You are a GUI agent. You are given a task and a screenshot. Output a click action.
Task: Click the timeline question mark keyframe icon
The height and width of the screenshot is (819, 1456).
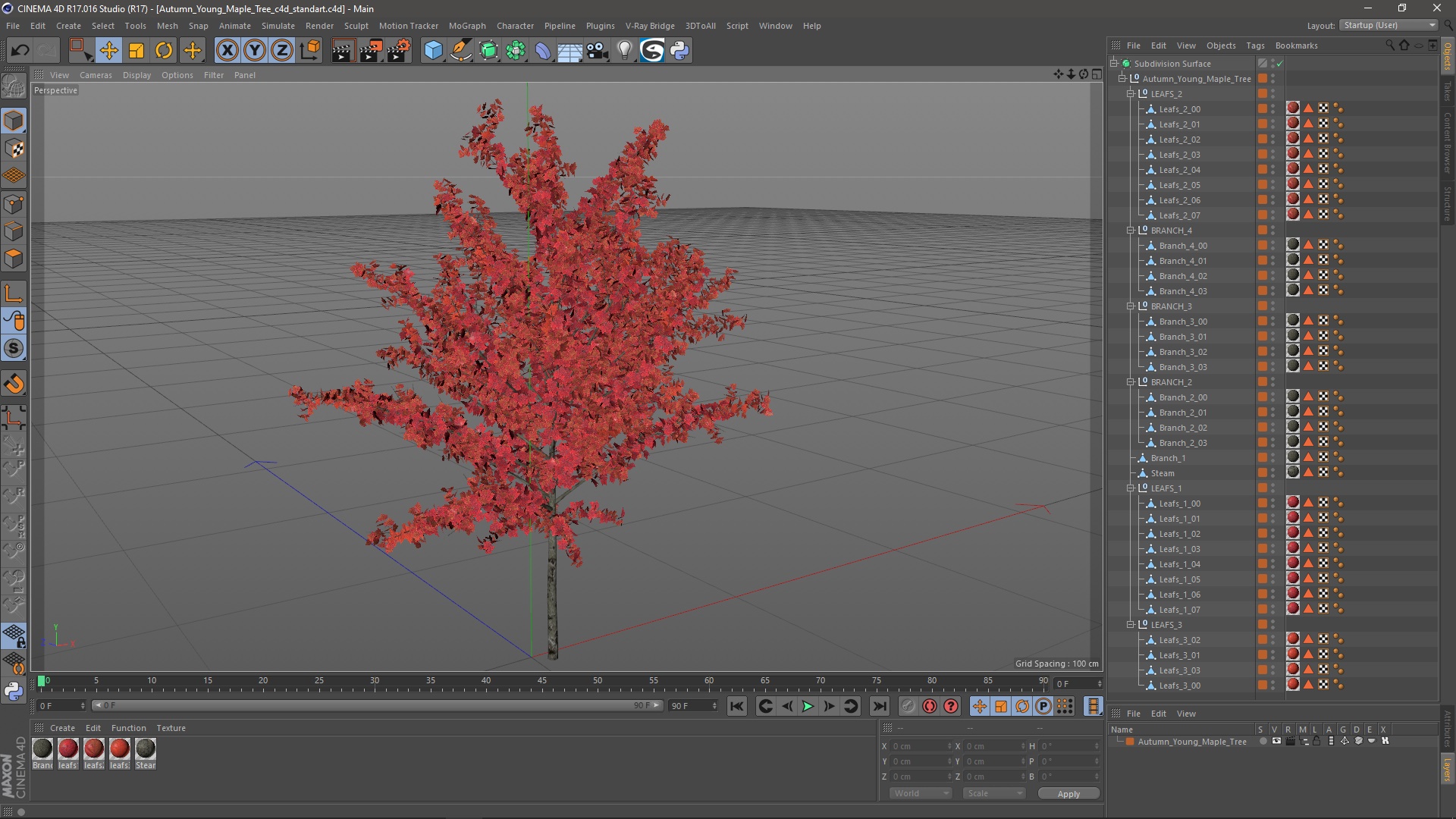coord(950,706)
